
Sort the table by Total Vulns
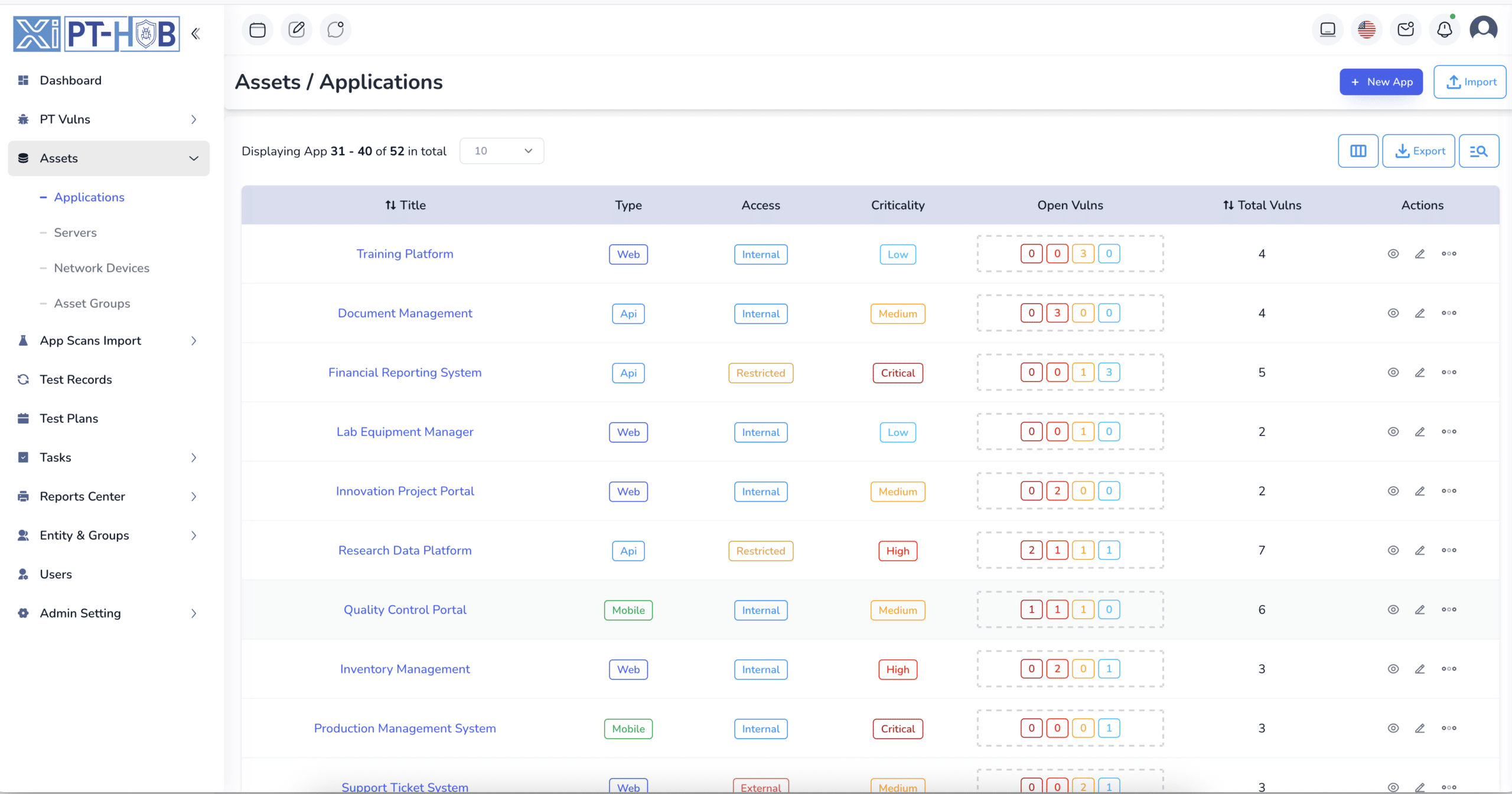pyautogui.click(x=1262, y=205)
